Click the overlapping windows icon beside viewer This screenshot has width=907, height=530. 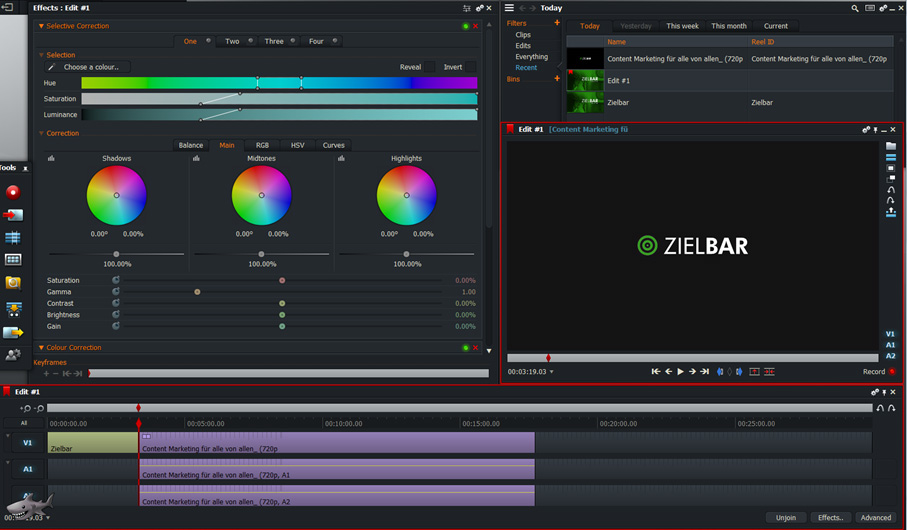tap(891, 179)
